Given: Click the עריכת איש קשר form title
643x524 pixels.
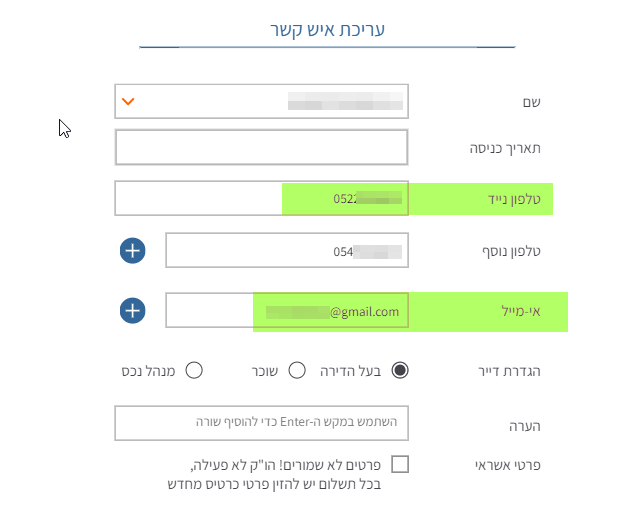Looking at the screenshot, I should (326, 29).
